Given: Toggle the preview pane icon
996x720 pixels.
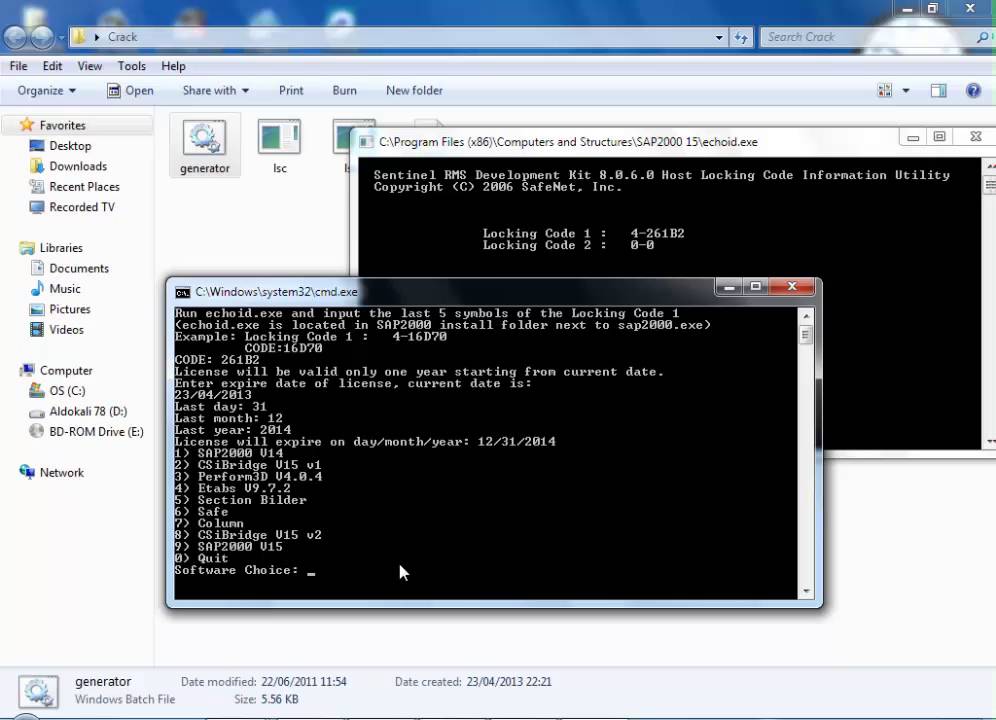Looking at the screenshot, I should (x=938, y=90).
